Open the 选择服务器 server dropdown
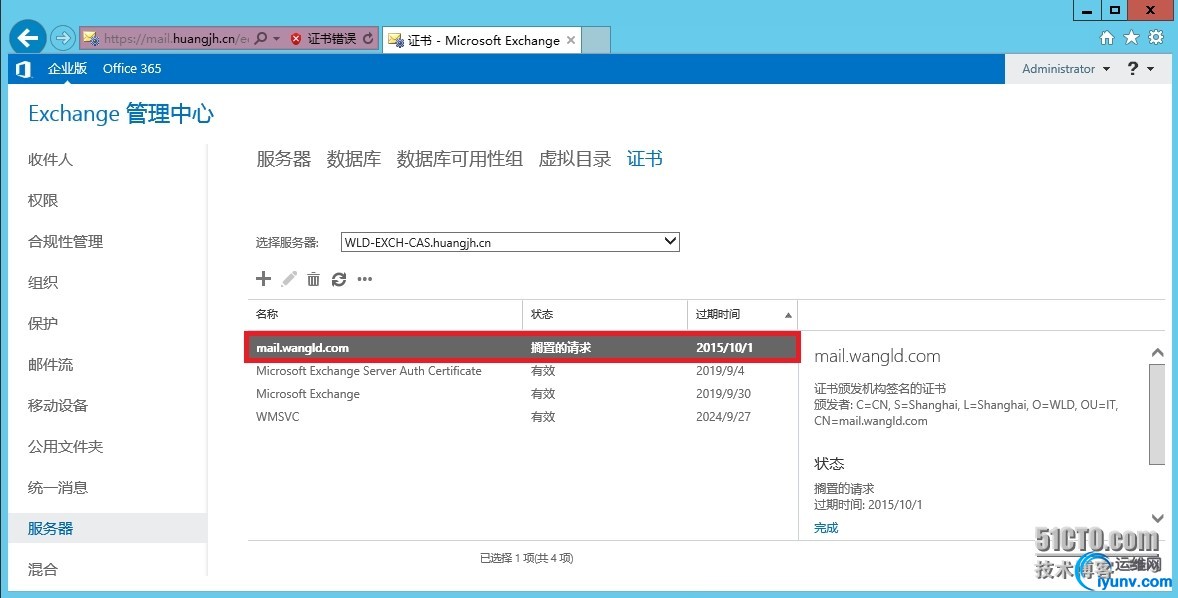This screenshot has height=598, width=1178. coord(510,242)
